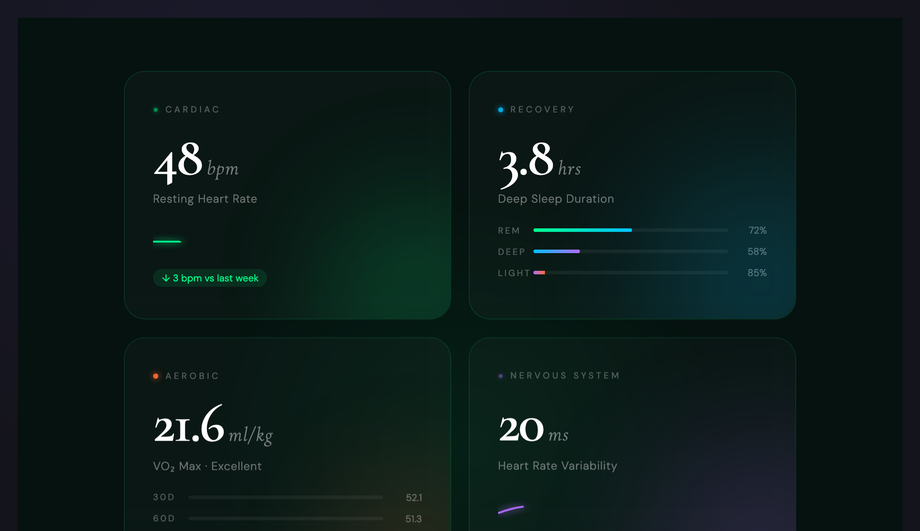920x531 pixels.
Task: Click the 'Heart Rate Variability' label
Action: click(557, 466)
